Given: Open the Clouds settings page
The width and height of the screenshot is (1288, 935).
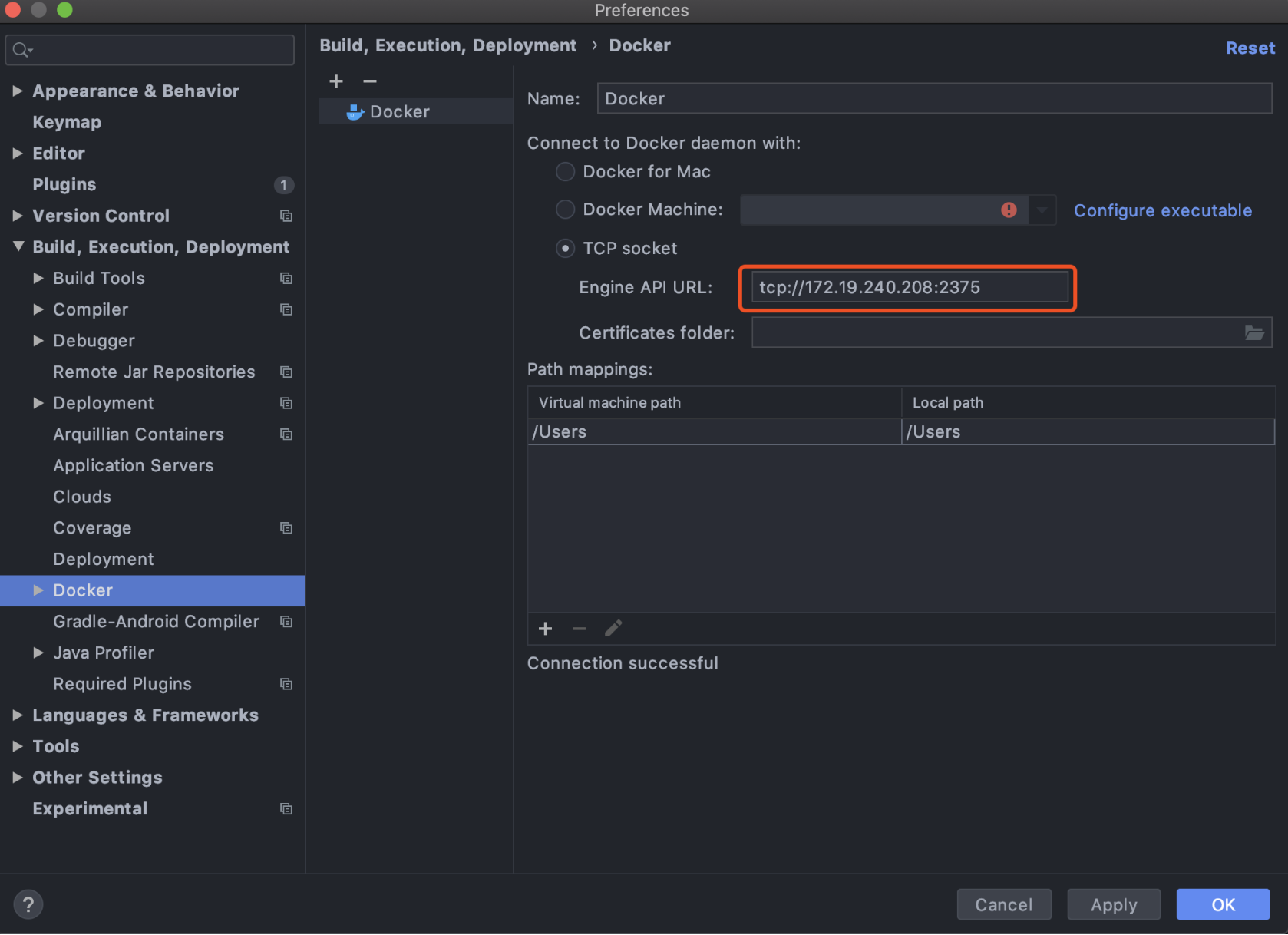Looking at the screenshot, I should (82, 497).
